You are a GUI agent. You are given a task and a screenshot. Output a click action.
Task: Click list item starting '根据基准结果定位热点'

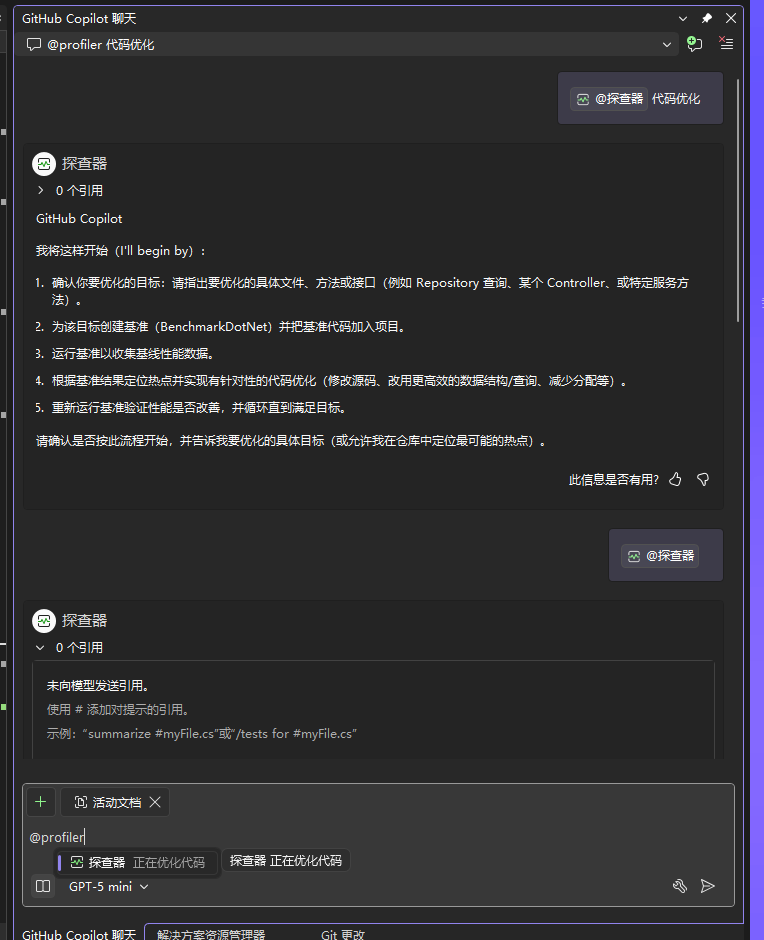tap(341, 381)
